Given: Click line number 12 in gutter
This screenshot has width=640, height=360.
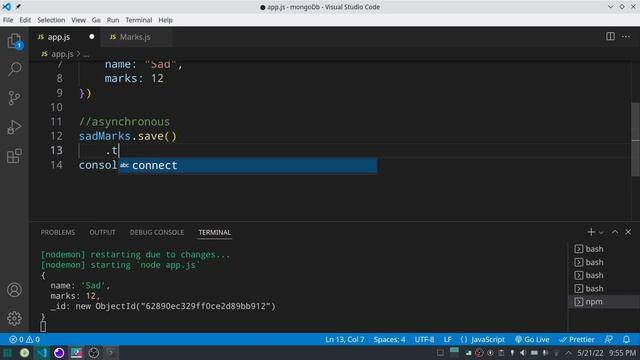Looking at the screenshot, I should (56, 136).
